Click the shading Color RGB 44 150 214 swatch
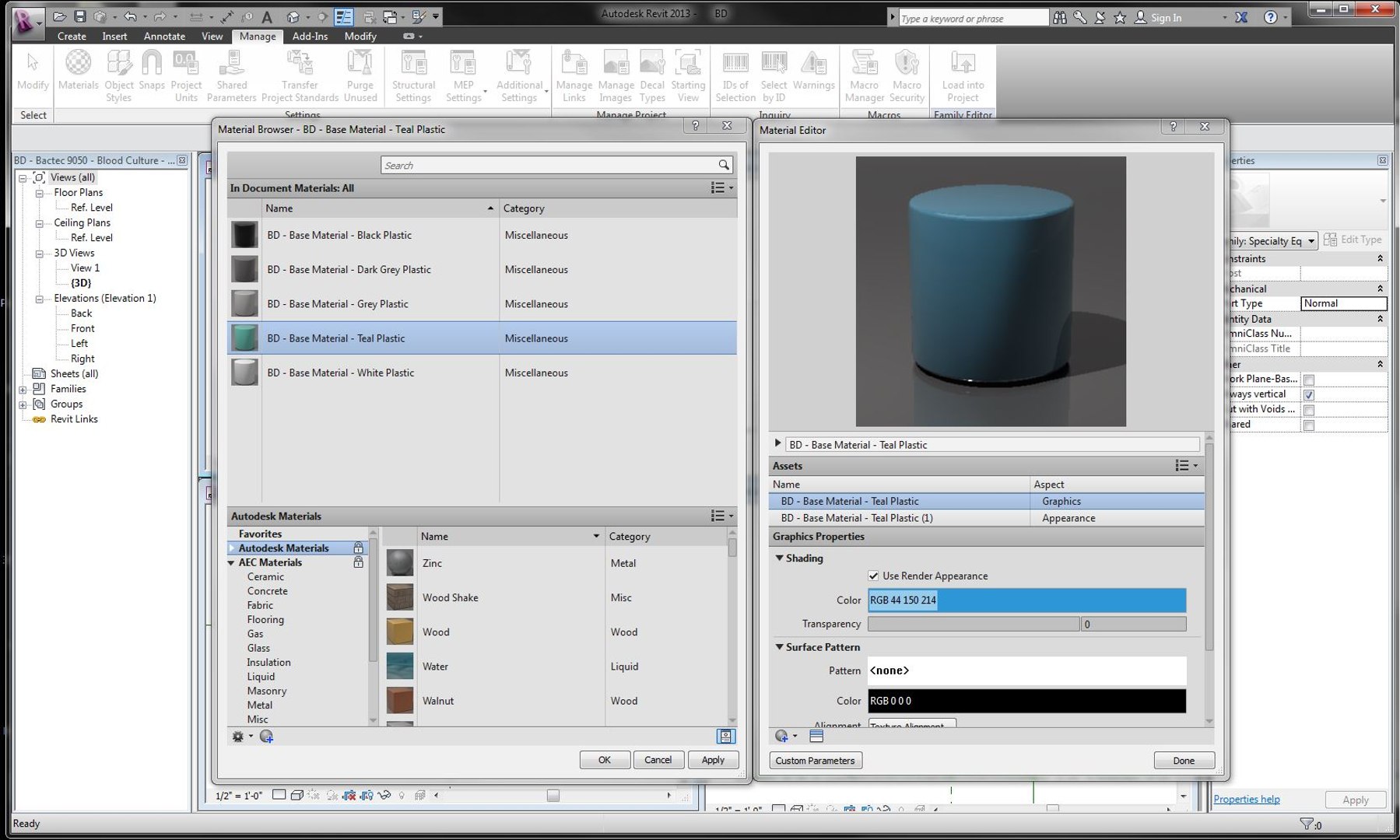 tap(1026, 600)
